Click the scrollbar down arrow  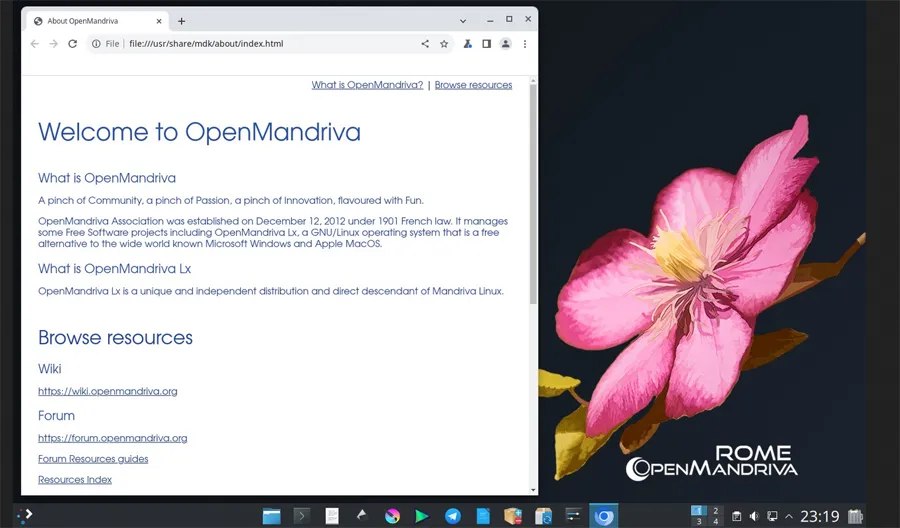pyautogui.click(x=533, y=490)
